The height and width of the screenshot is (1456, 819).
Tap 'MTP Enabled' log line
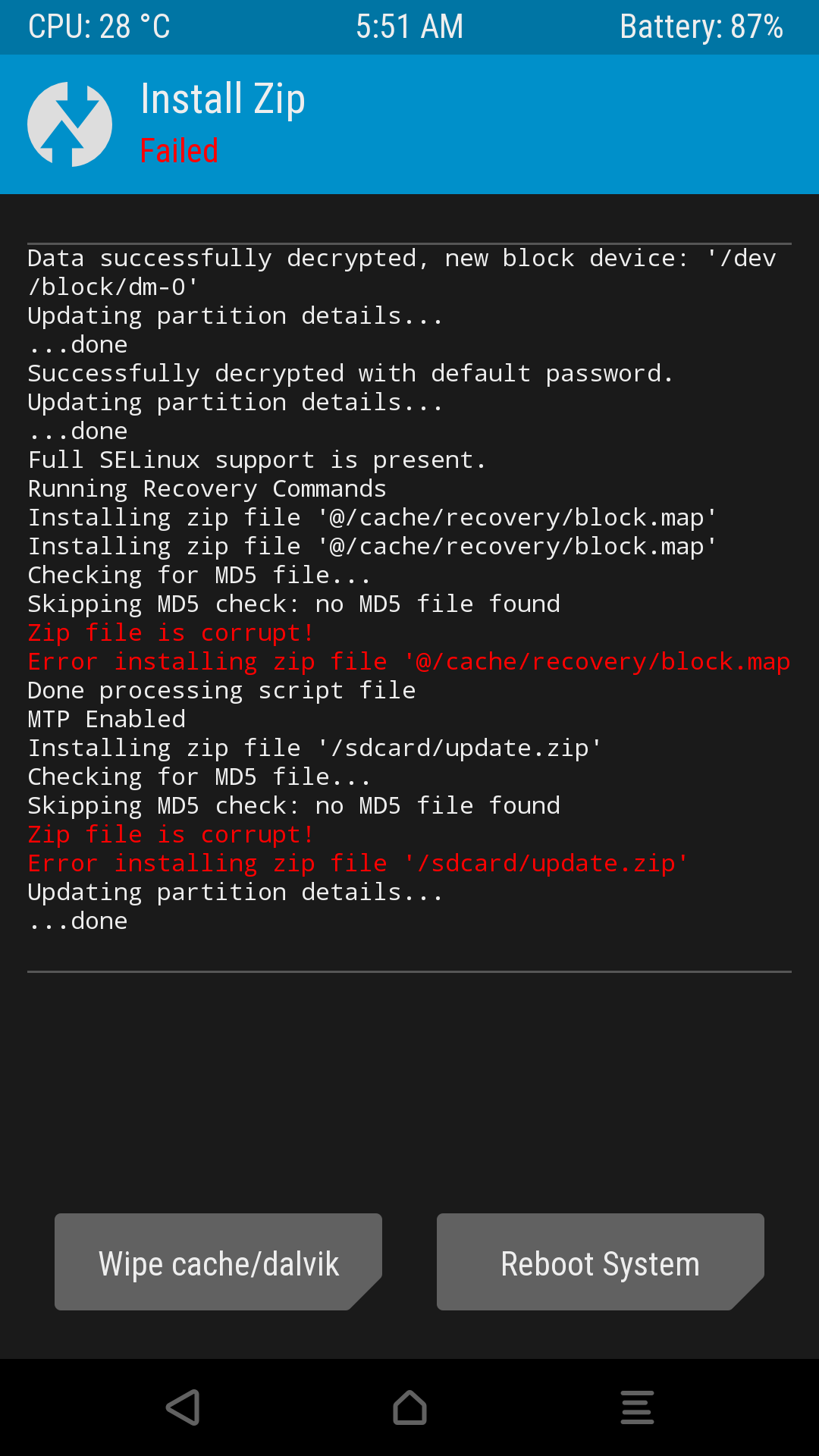tap(107, 719)
